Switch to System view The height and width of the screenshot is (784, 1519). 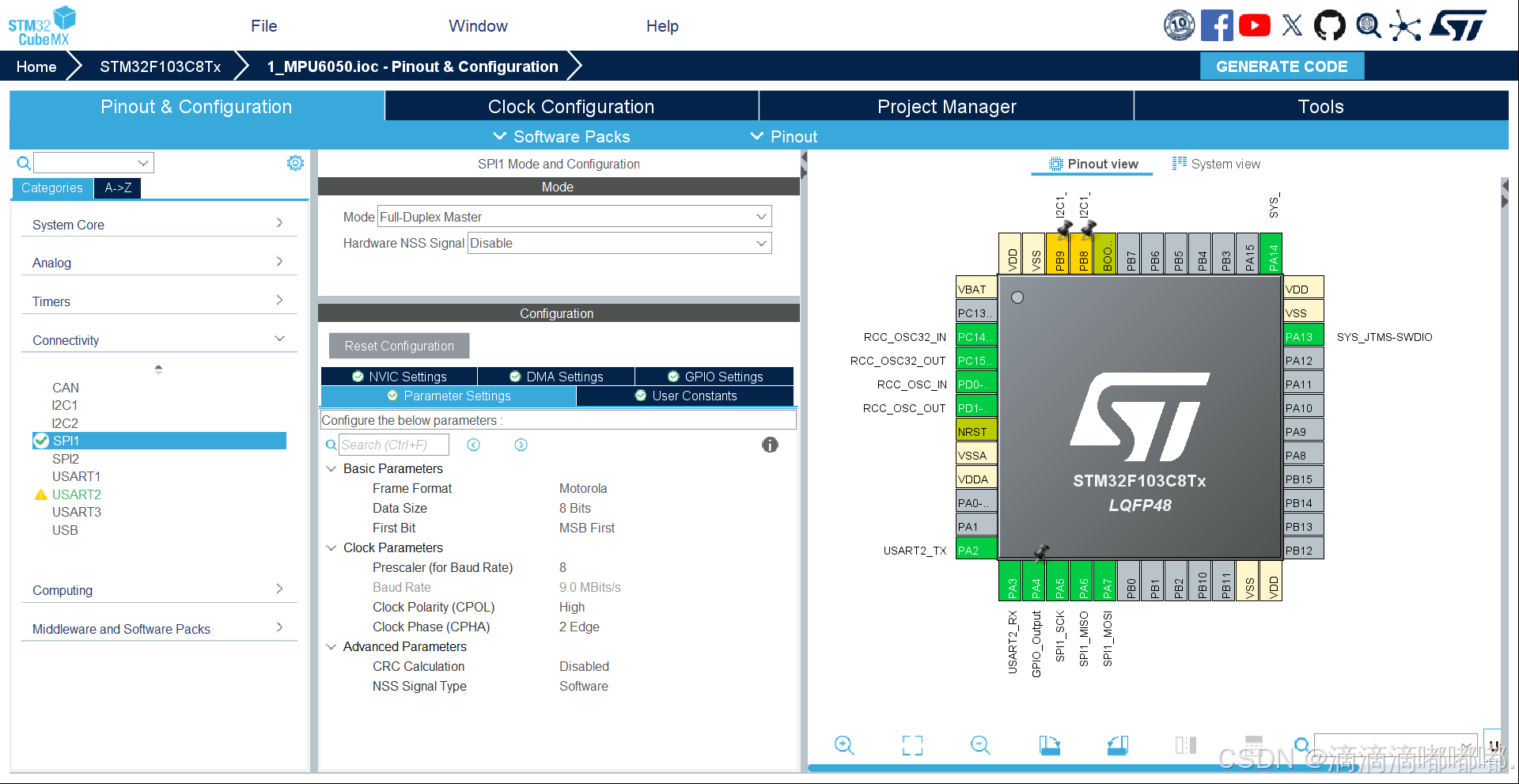click(1216, 164)
